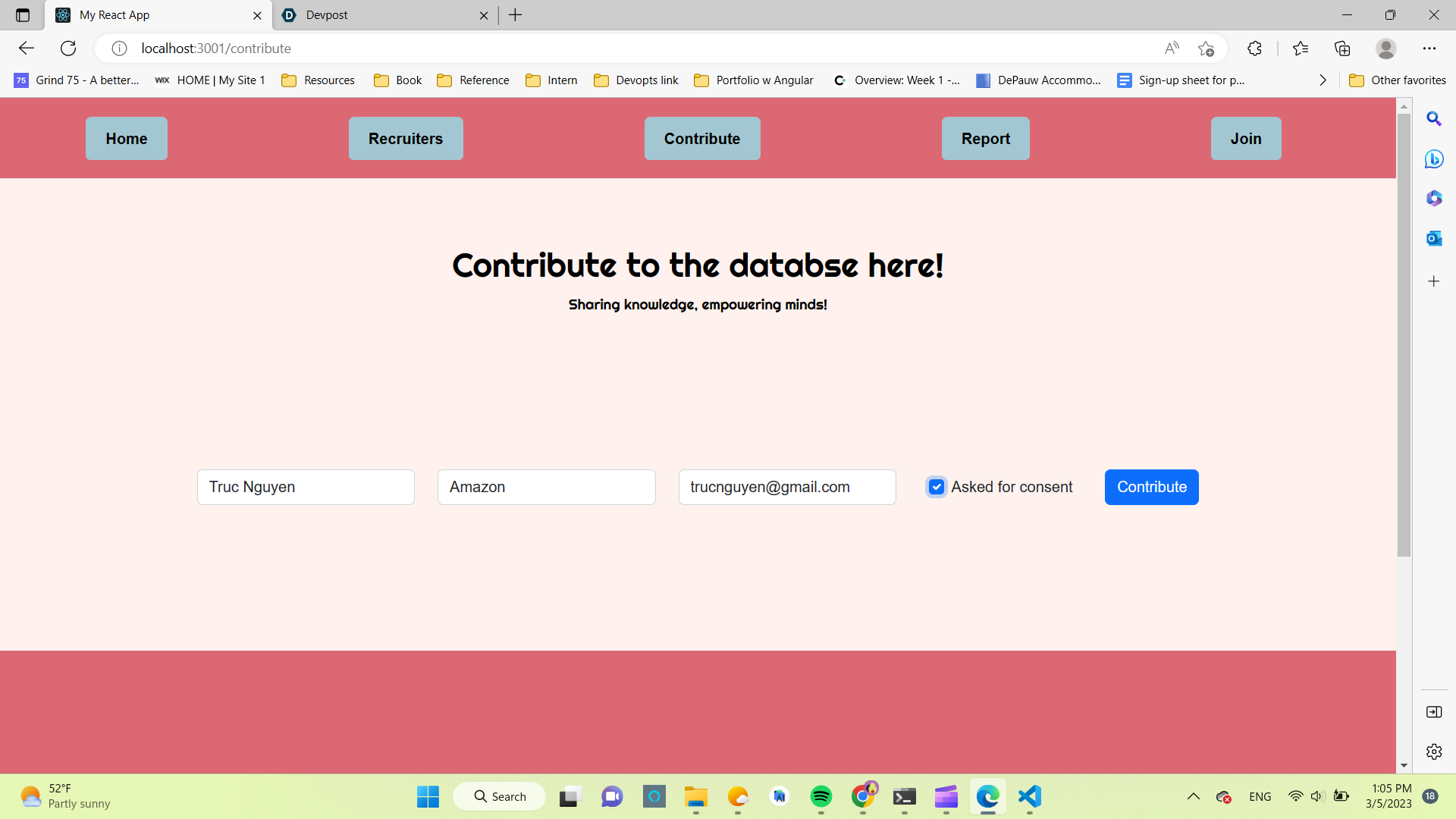Open the Recruiters navigation item

406,139
